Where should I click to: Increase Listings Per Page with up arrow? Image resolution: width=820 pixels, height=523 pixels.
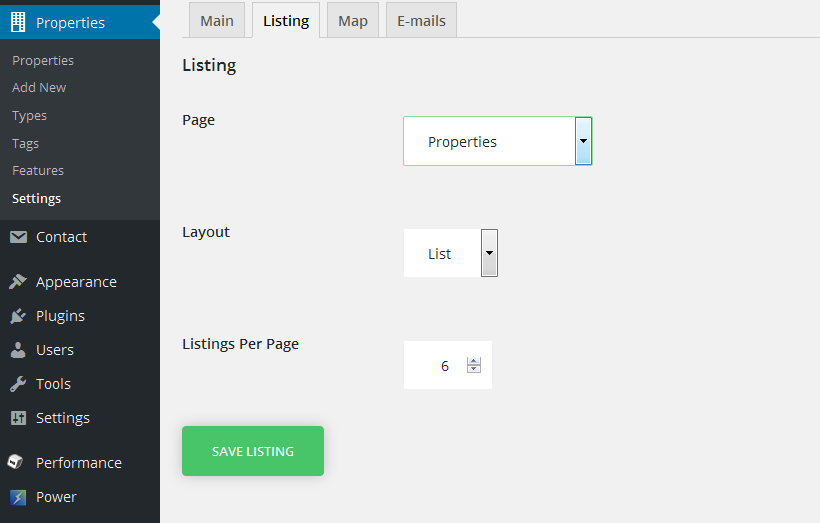pyautogui.click(x=474, y=361)
